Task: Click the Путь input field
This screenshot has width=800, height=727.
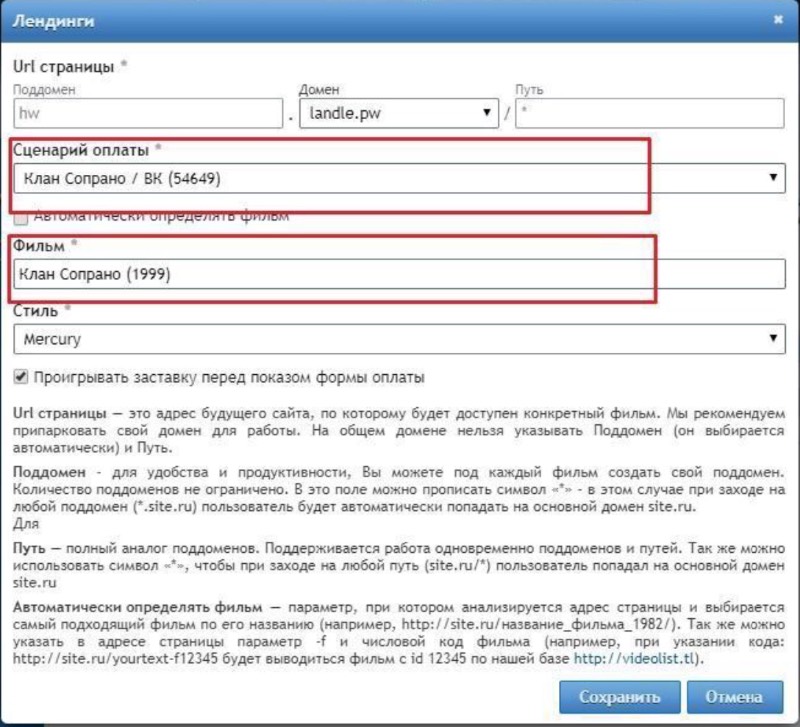Action: tap(650, 113)
